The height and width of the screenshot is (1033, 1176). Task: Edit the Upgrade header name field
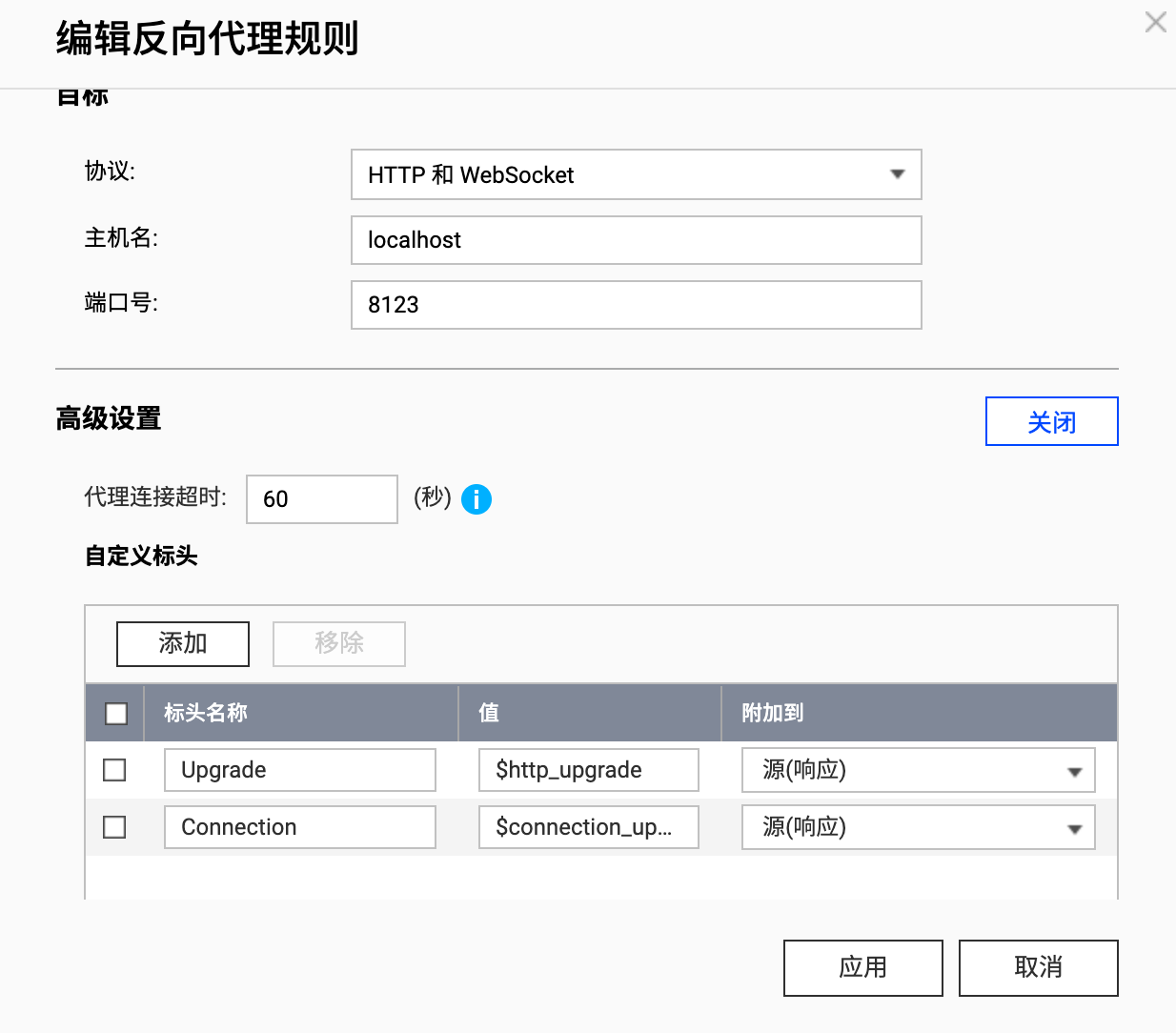[299, 770]
